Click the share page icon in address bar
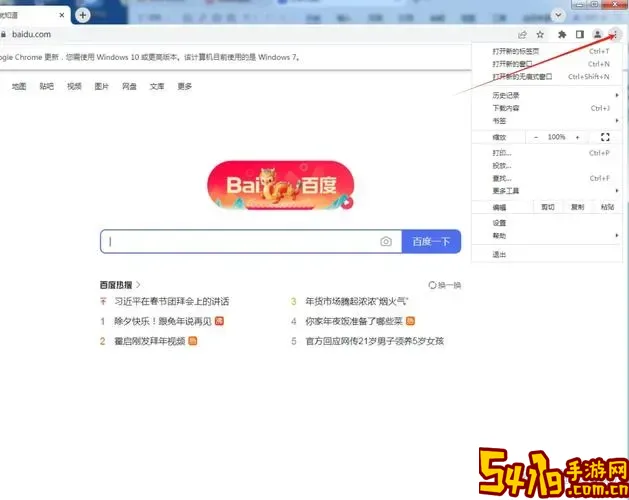 coord(522,35)
